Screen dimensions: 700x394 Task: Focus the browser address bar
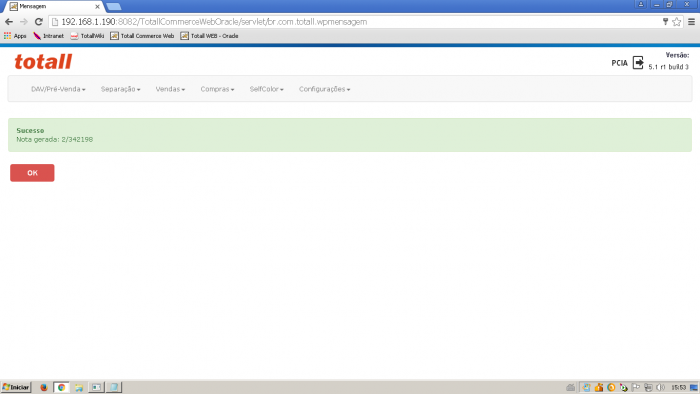pyautogui.click(x=357, y=22)
